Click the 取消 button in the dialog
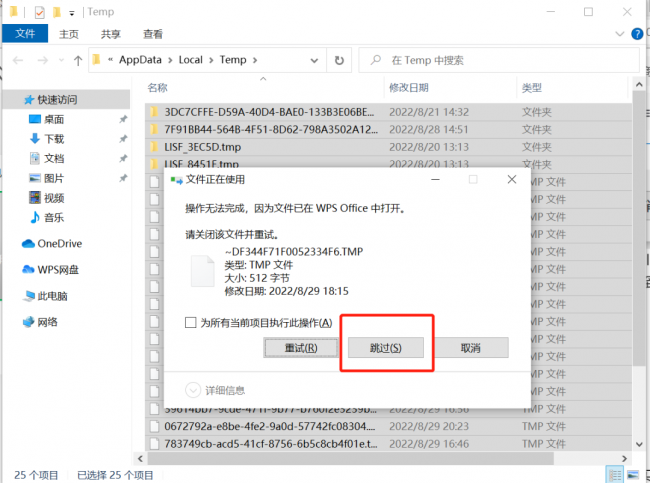Image resolution: width=650 pixels, height=483 pixels. pos(471,348)
